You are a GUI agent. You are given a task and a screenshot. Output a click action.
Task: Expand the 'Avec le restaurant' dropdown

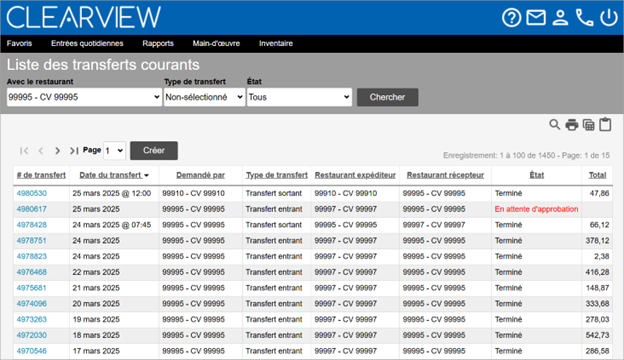84,97
